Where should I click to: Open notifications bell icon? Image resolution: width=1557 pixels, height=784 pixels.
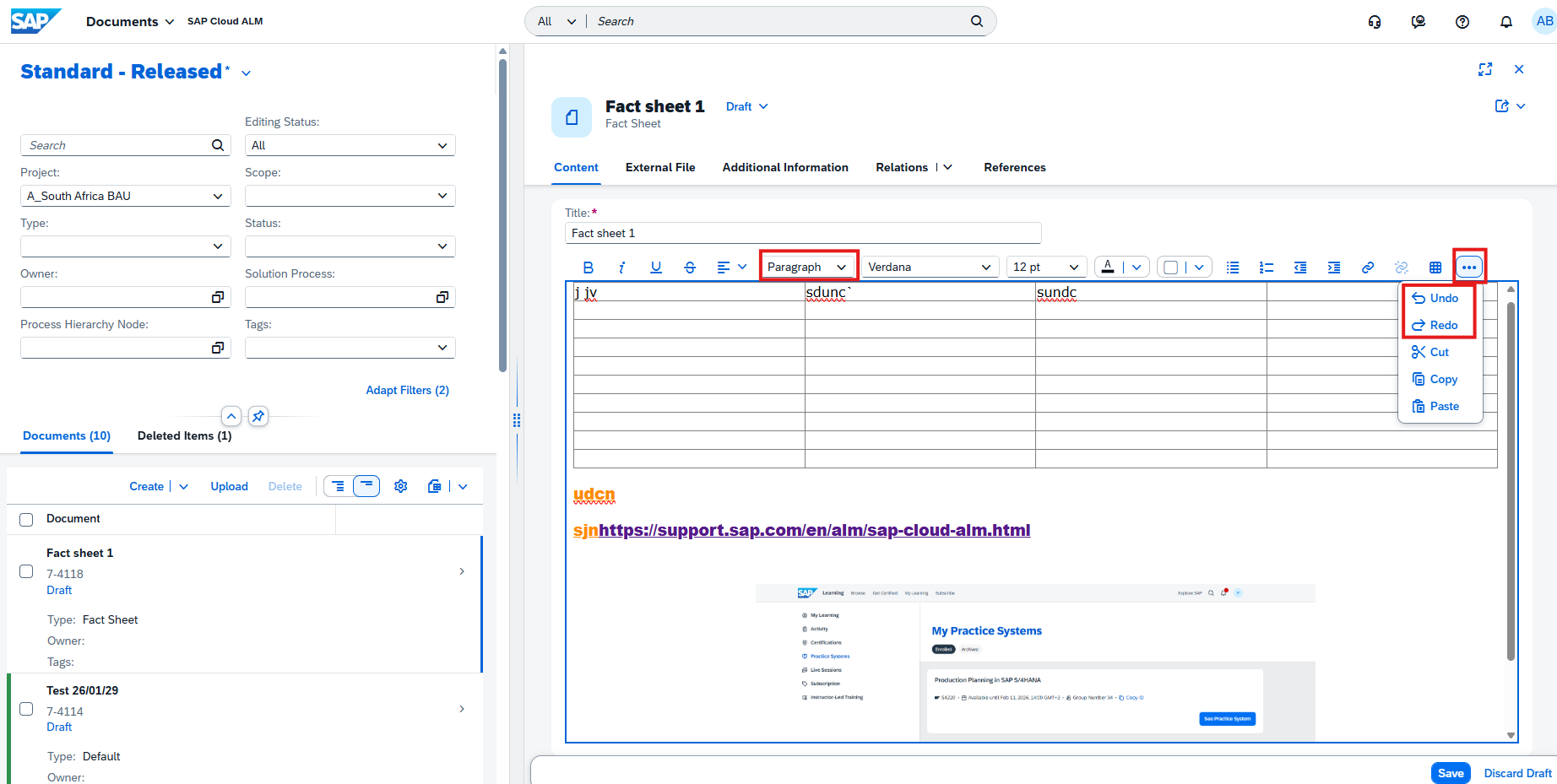pyautogui.click(x=1506, y=22)
